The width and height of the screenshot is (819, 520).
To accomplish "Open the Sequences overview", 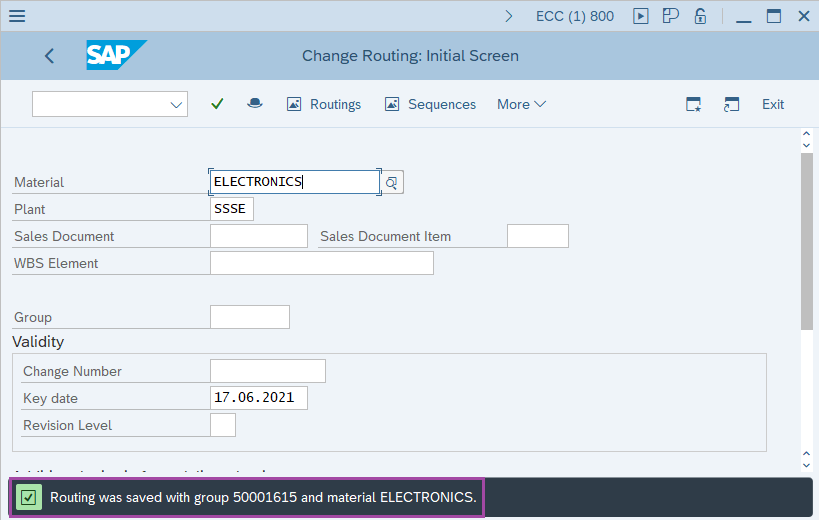I will tap(430, 104).
